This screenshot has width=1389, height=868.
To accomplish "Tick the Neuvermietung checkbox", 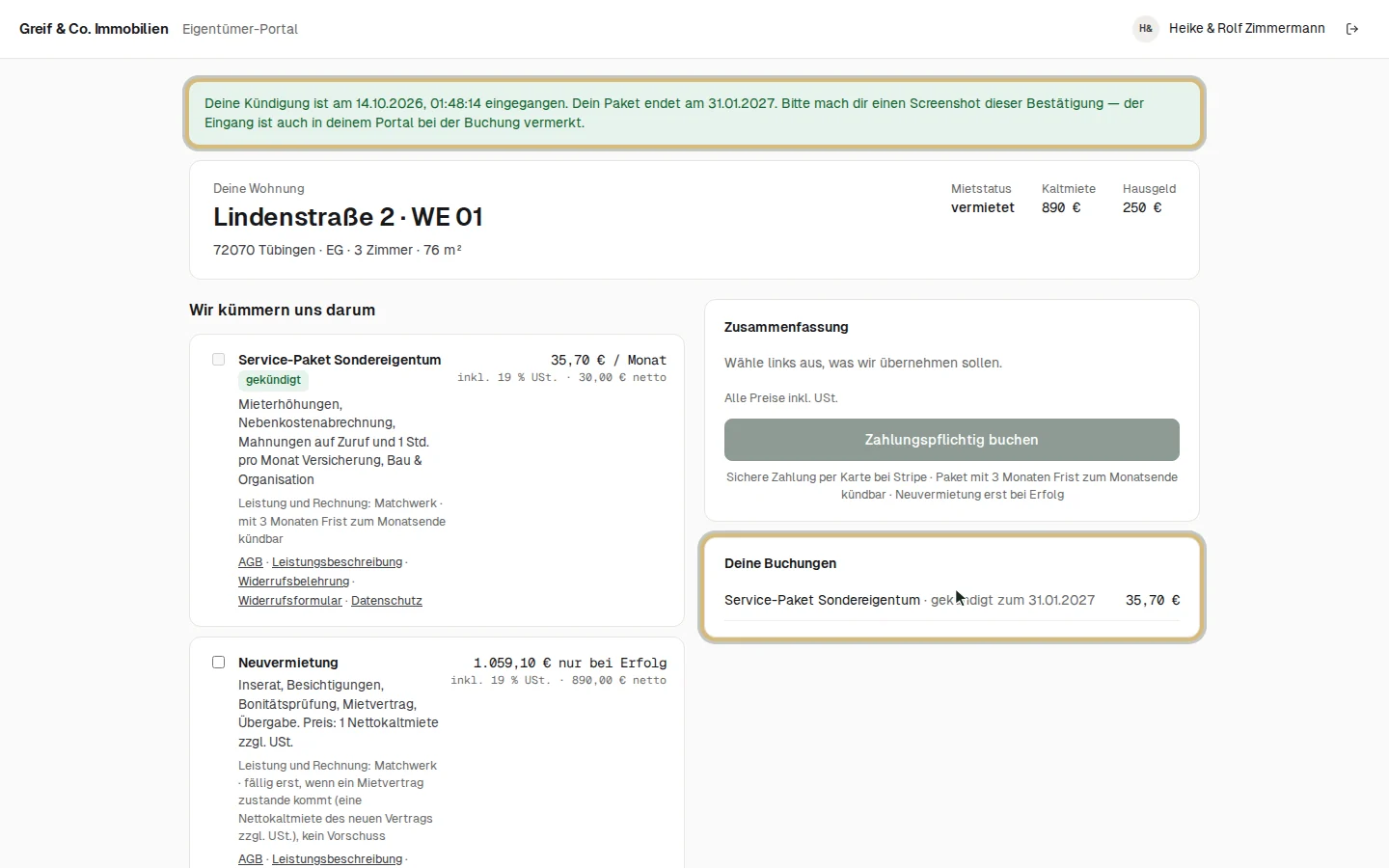I will click(x=218, y=663).
